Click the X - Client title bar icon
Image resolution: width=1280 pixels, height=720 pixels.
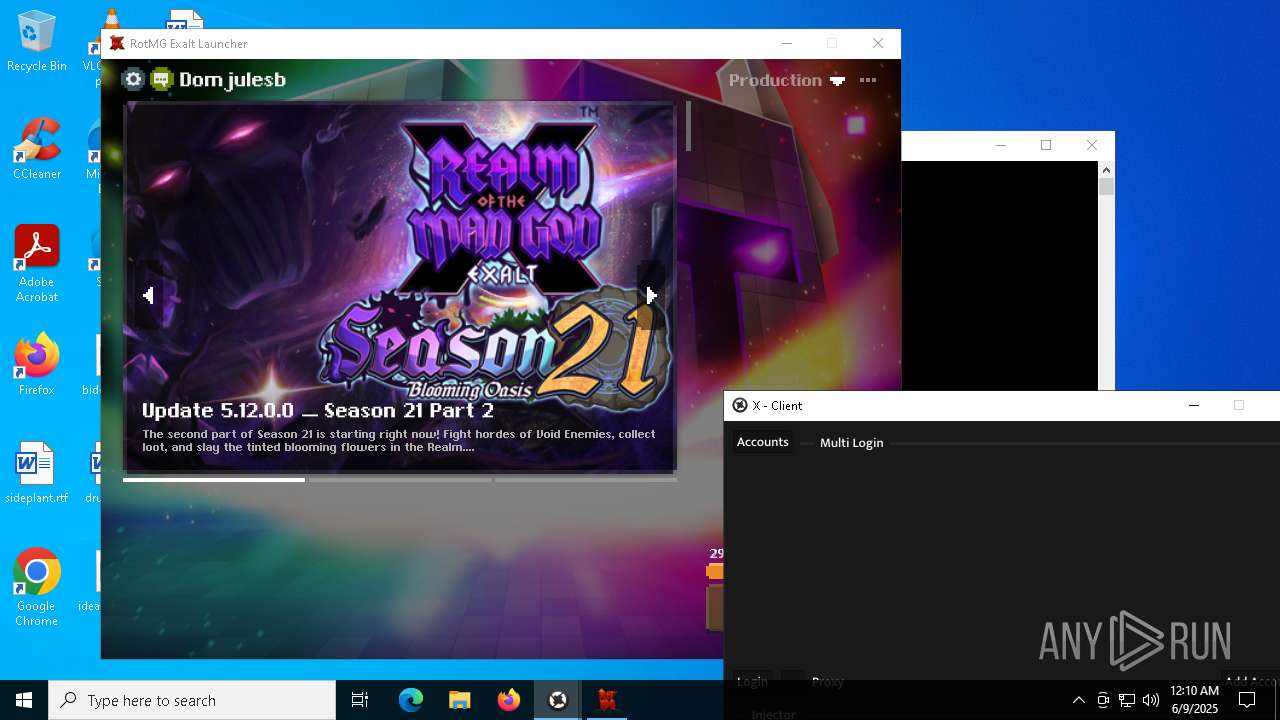pyautogui.click(x=740, y=405)
